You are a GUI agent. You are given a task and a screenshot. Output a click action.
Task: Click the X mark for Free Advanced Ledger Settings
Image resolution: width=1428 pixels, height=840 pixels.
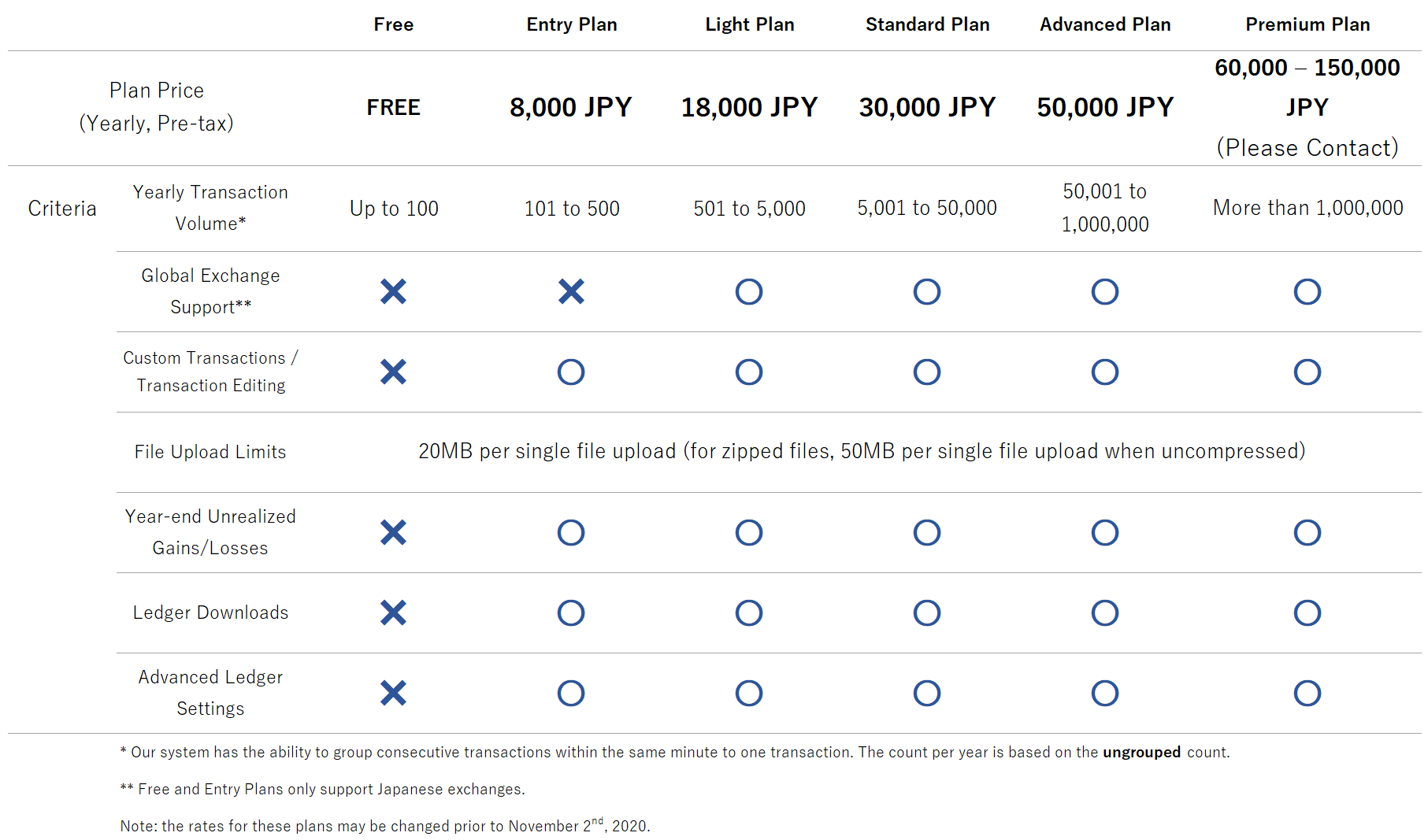pyautogui.click(x=393, y=693)
